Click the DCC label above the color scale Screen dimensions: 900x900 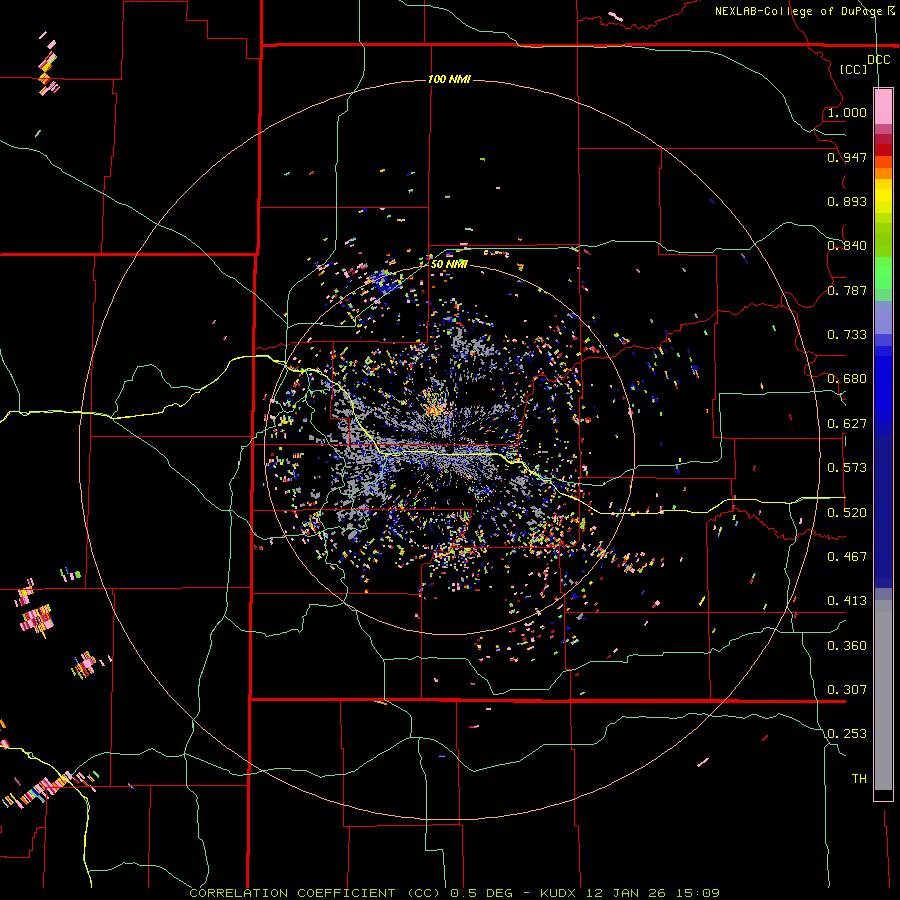[x=878, y=60]
